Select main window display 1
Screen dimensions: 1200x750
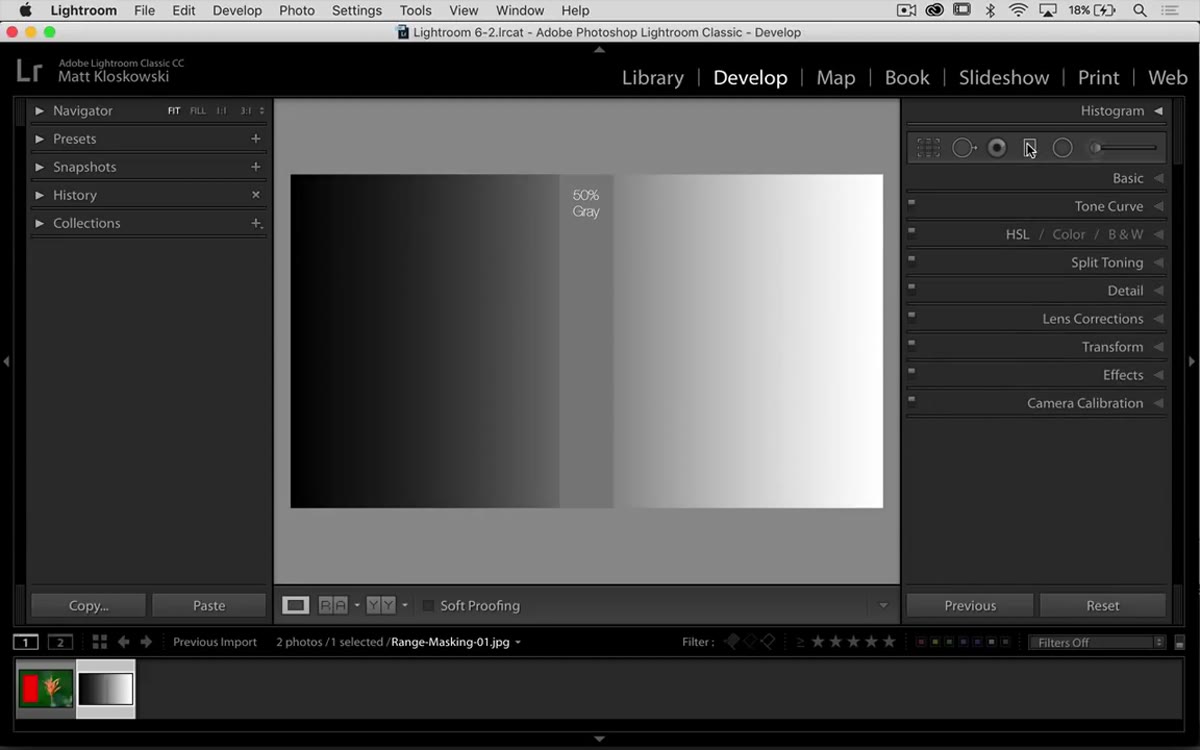(26, 642)
